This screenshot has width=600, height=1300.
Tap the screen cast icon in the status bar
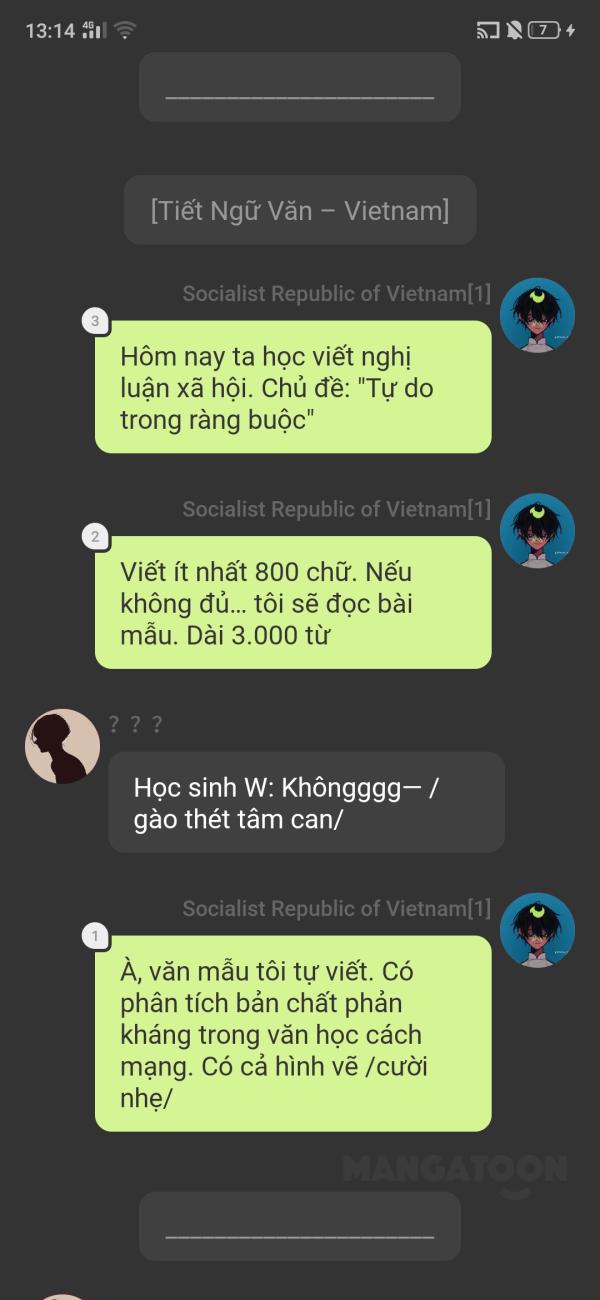click(x=488, y=30)
